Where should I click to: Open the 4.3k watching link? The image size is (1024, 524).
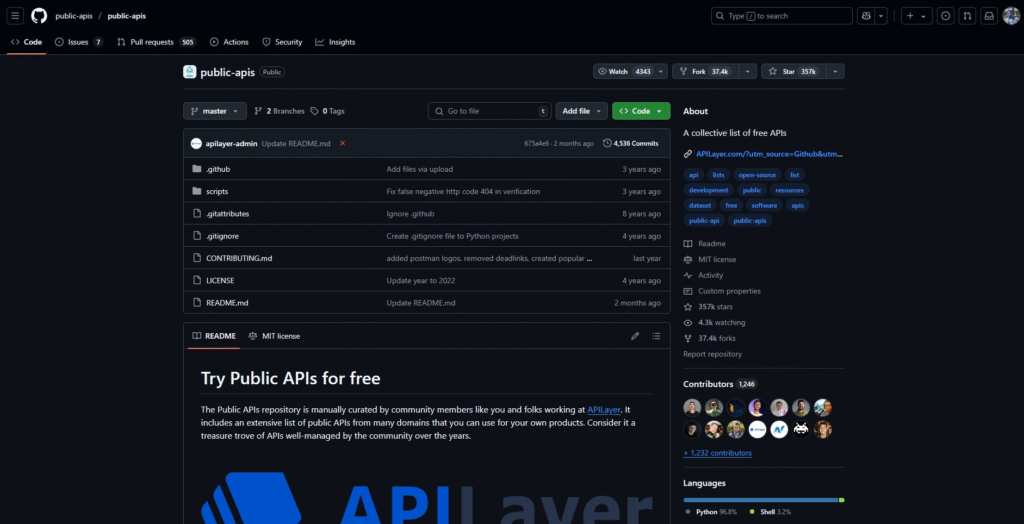tap(714, 322)
